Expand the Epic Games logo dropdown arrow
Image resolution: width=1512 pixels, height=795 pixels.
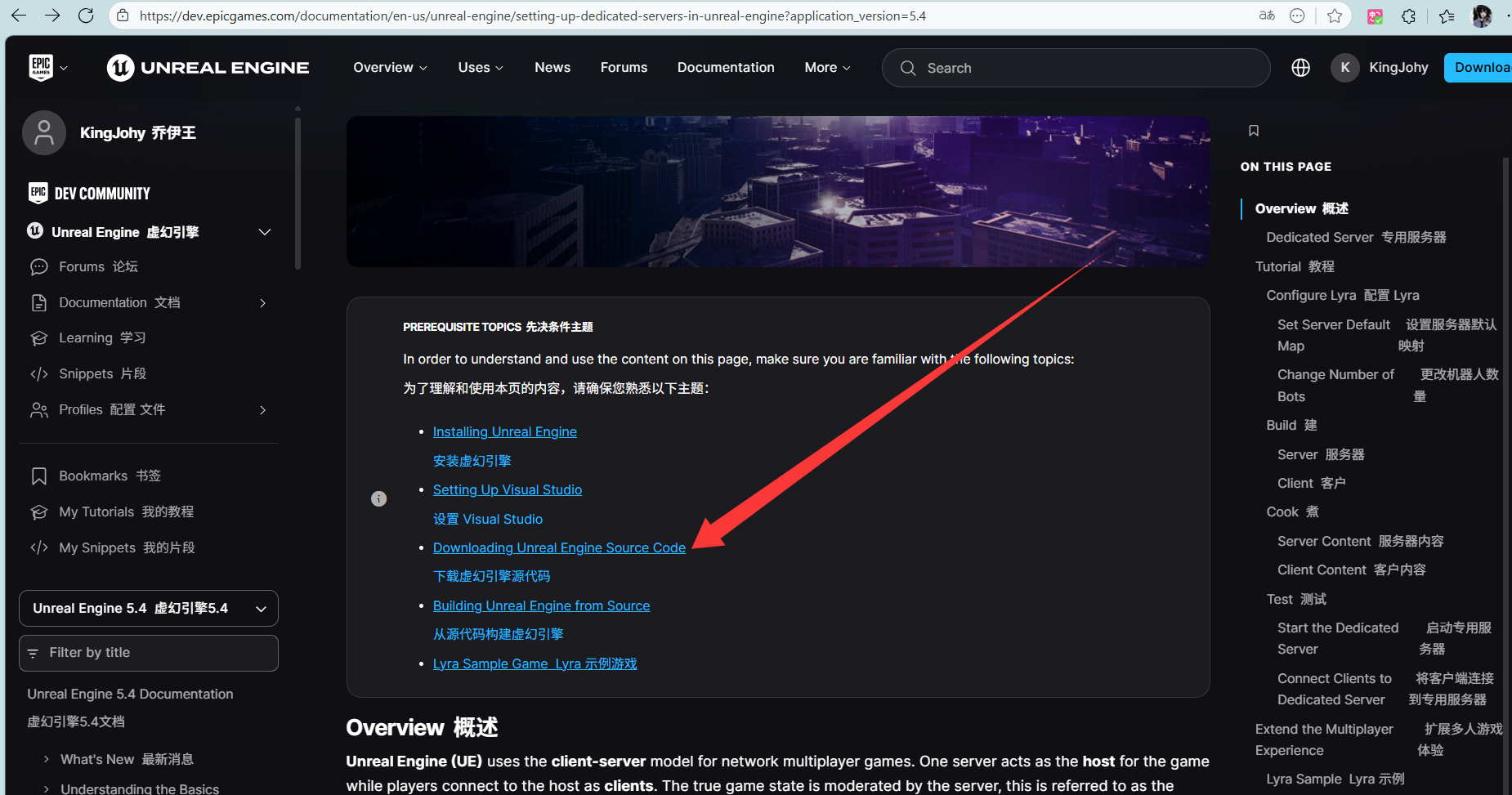pos(64,69)
